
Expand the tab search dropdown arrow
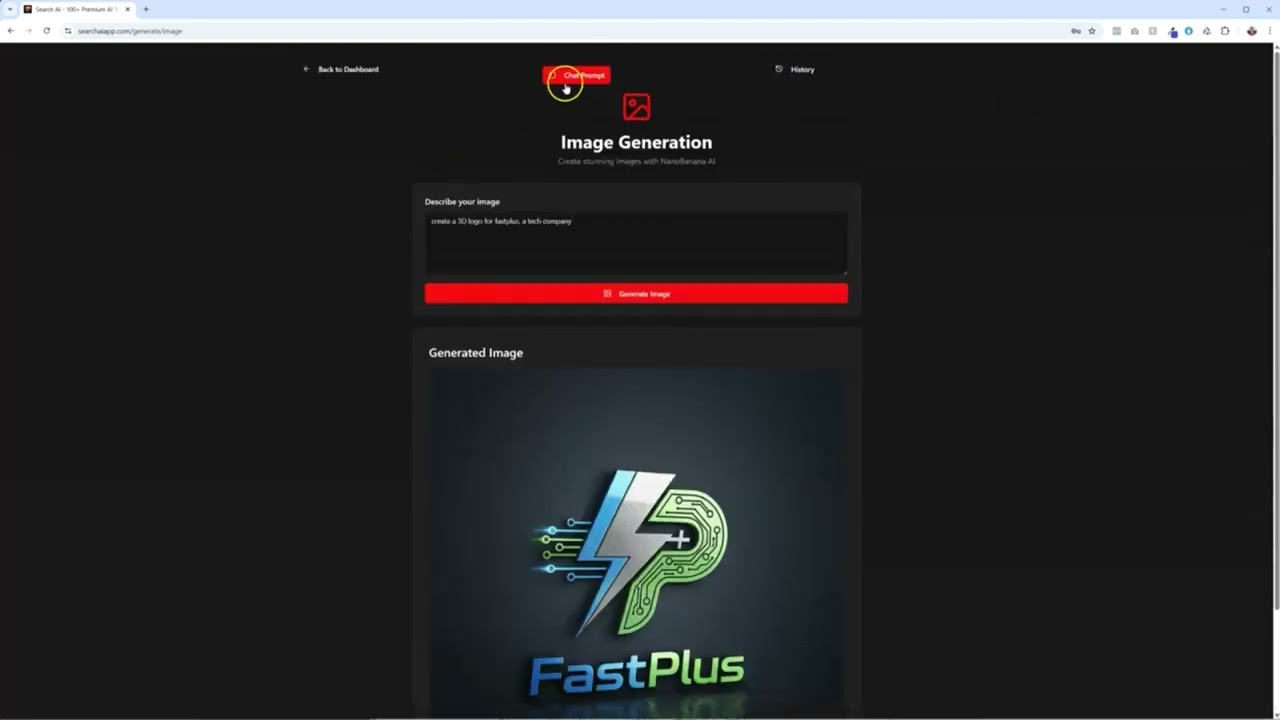tap(9, 9)
